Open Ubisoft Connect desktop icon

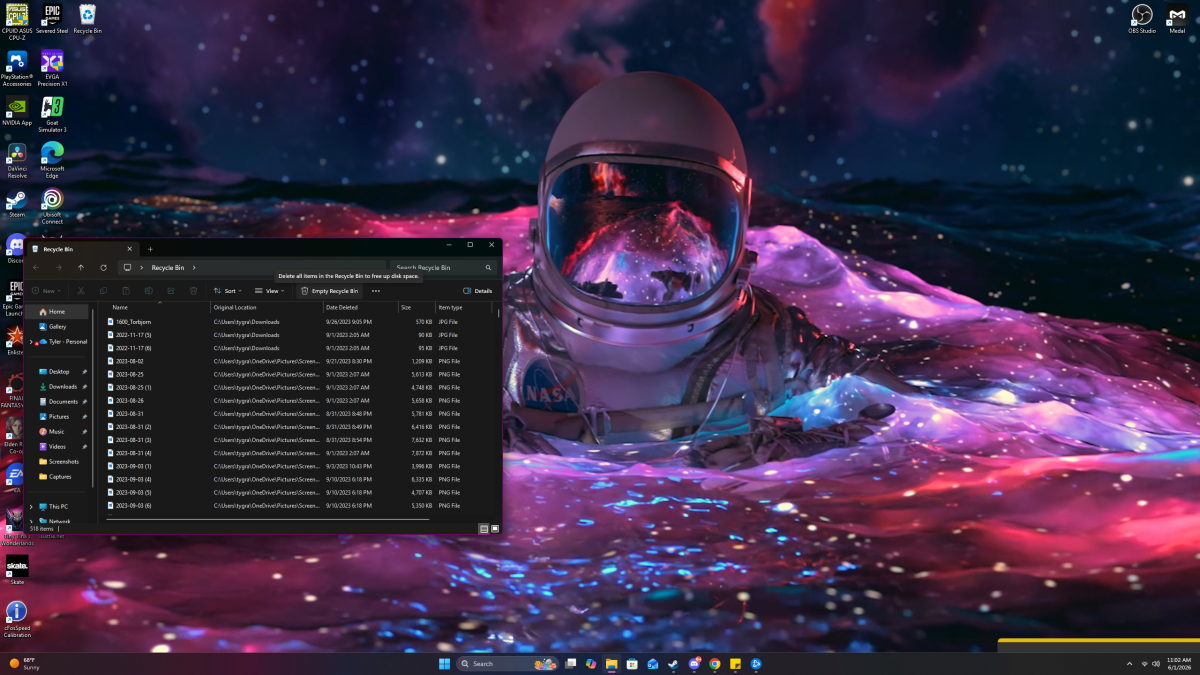(52, 205)
